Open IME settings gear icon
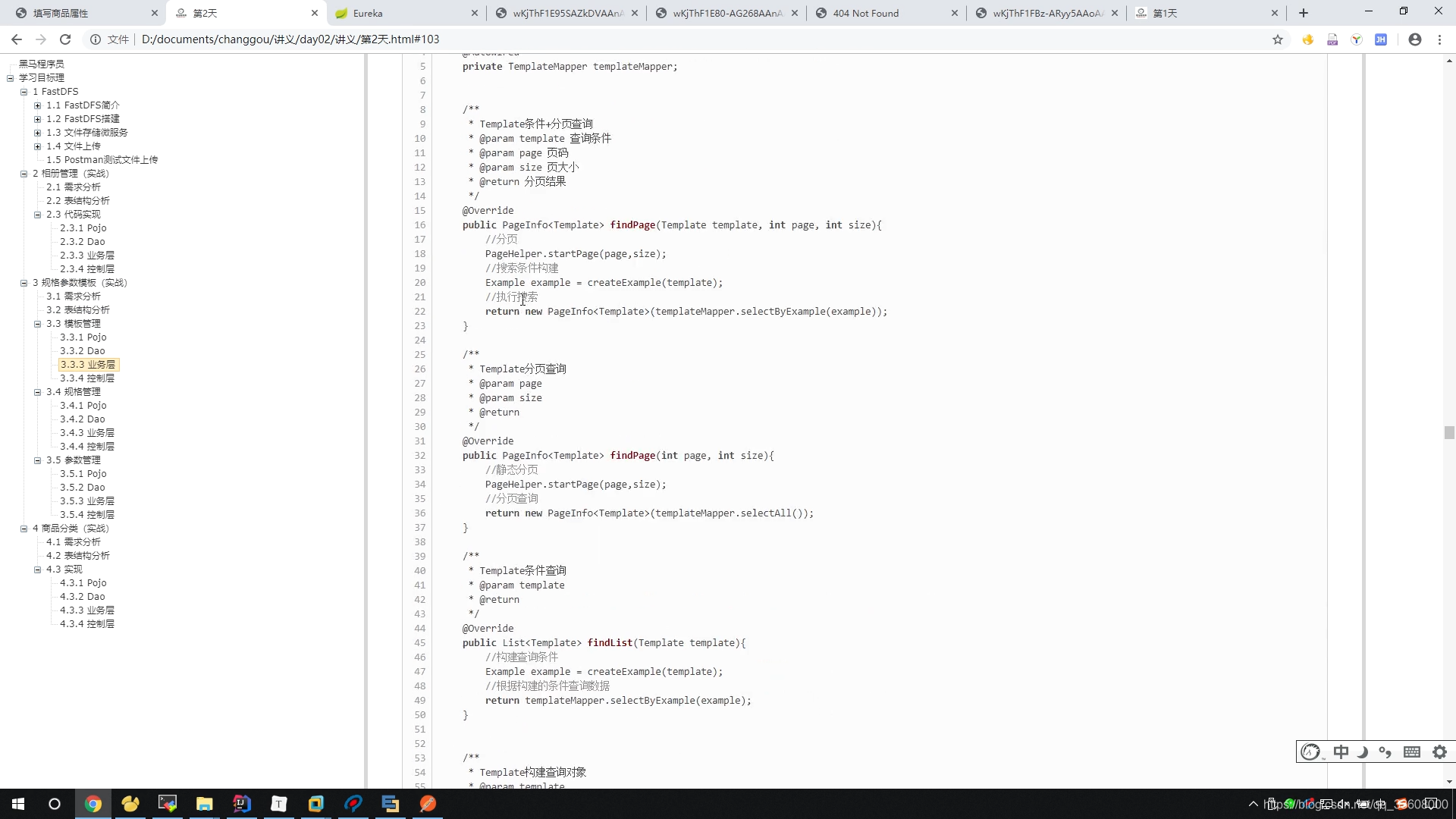Screen dimensions: 1456x819 click(1439, 752)
